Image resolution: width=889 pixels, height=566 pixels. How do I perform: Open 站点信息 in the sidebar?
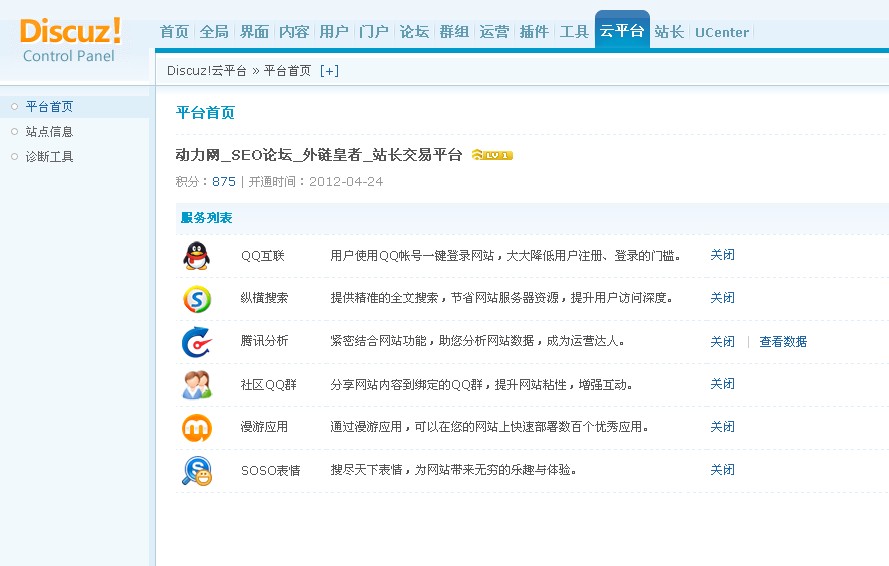(49, 132)
